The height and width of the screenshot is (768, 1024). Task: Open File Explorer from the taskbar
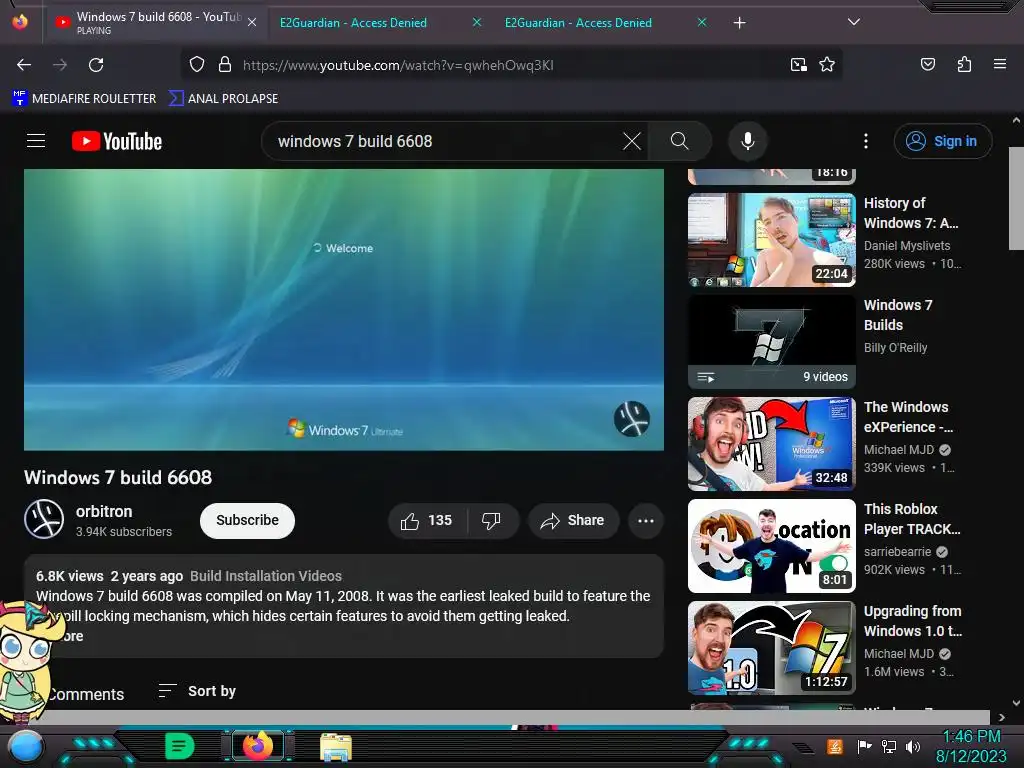(336, 746)
